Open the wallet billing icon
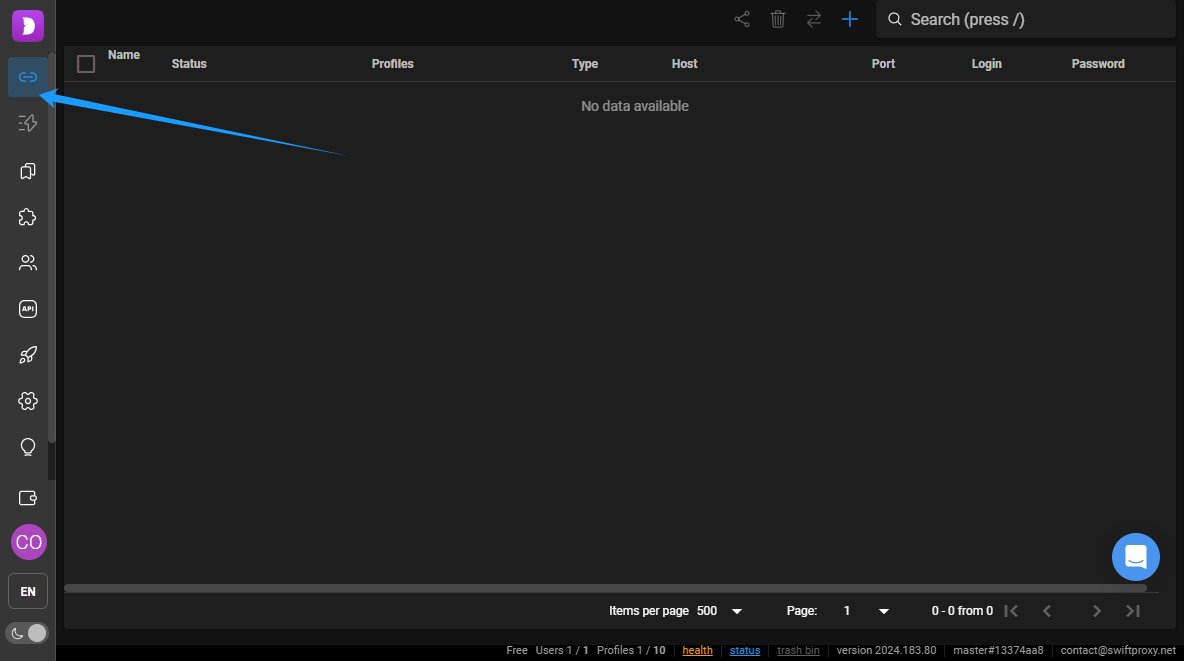 coord(28,498)
